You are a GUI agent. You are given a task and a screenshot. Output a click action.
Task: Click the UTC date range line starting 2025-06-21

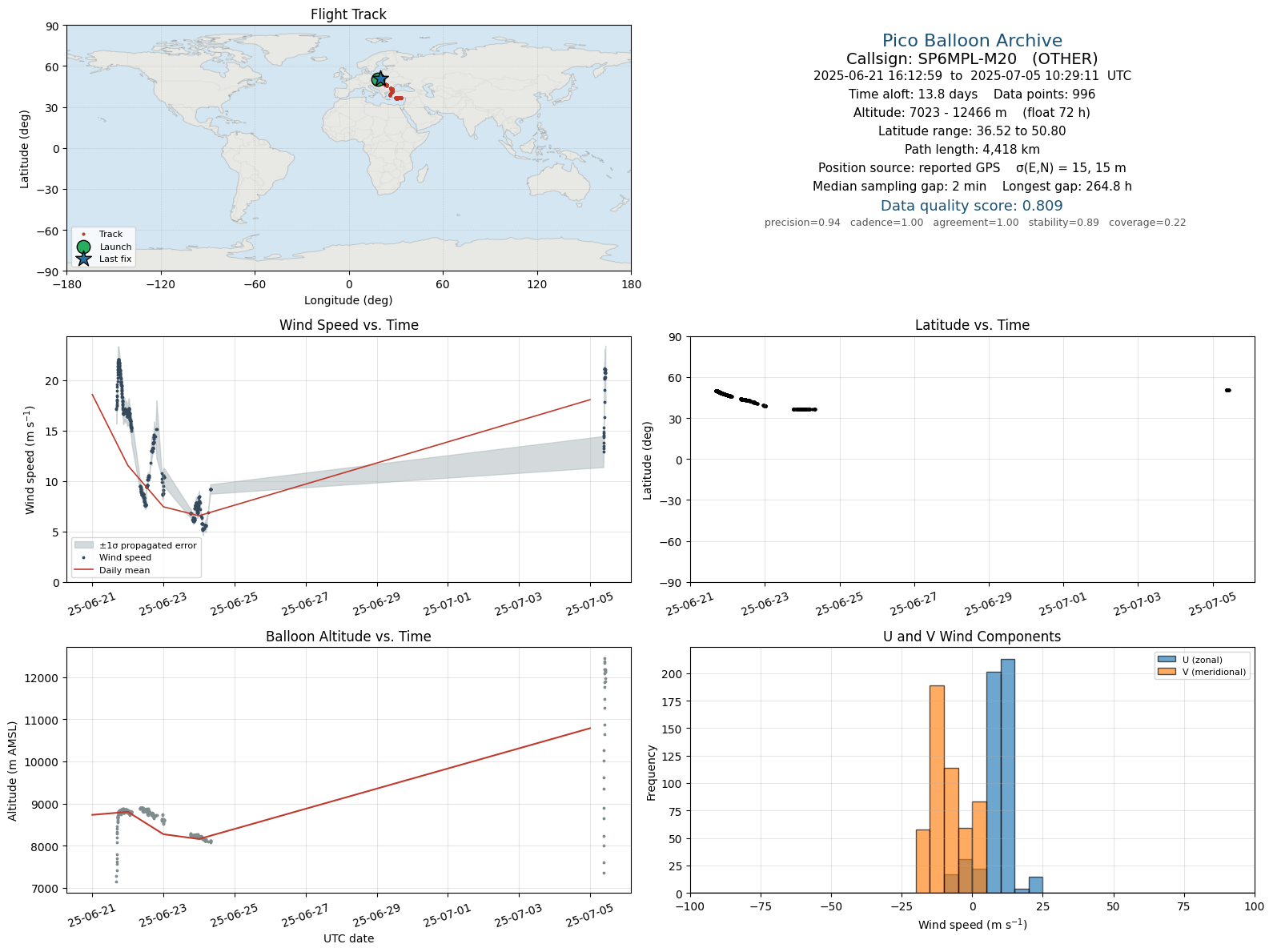coord(972,76)
